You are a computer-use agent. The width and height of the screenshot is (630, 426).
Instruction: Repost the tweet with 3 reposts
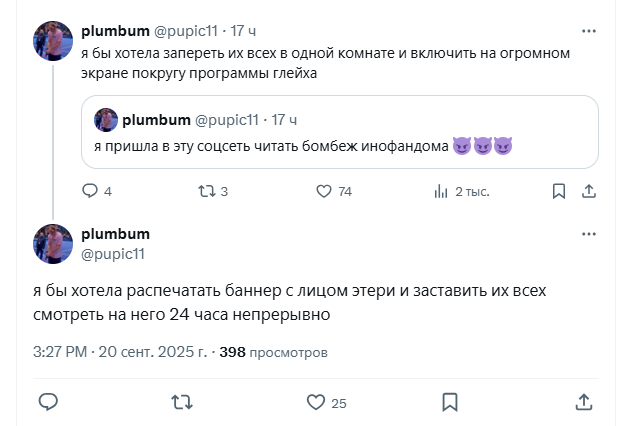click(207, 191)
